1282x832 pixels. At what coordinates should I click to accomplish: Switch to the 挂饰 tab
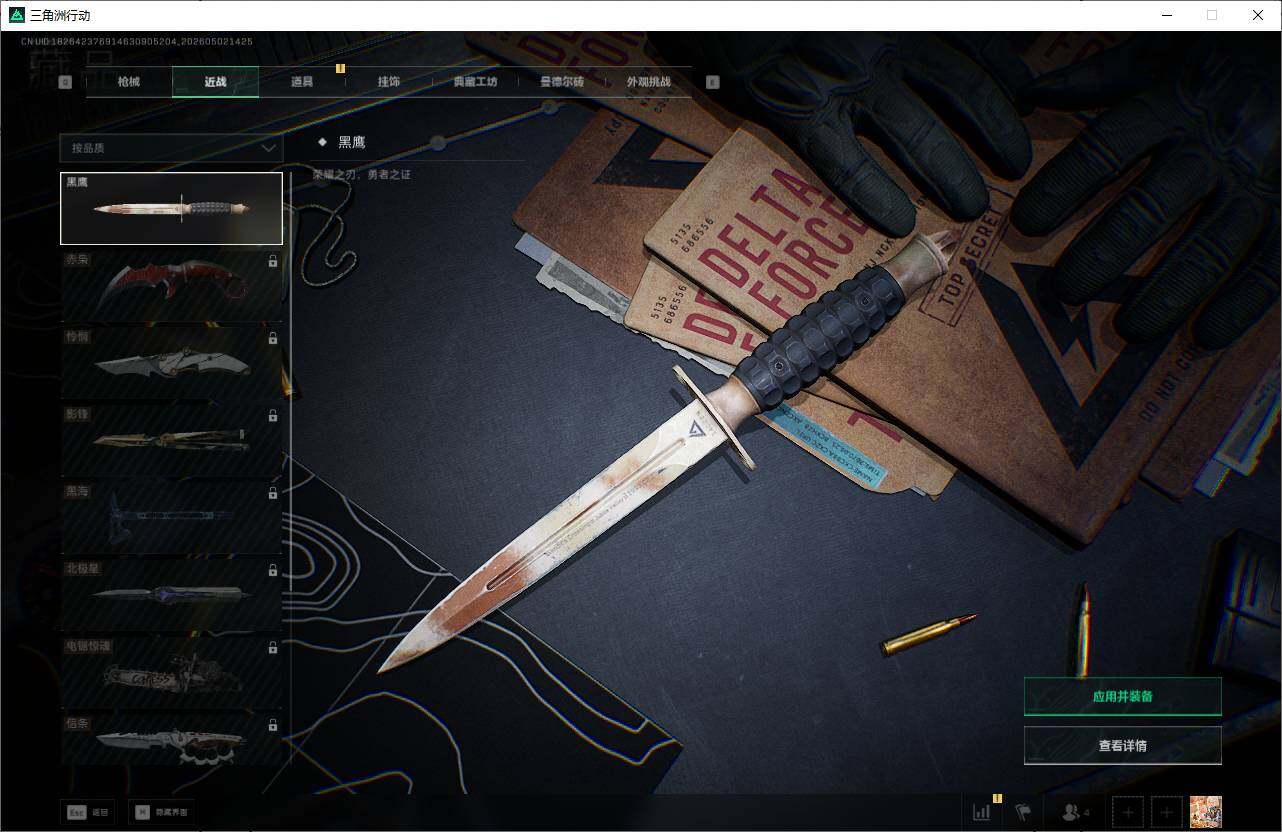[388, 82]
